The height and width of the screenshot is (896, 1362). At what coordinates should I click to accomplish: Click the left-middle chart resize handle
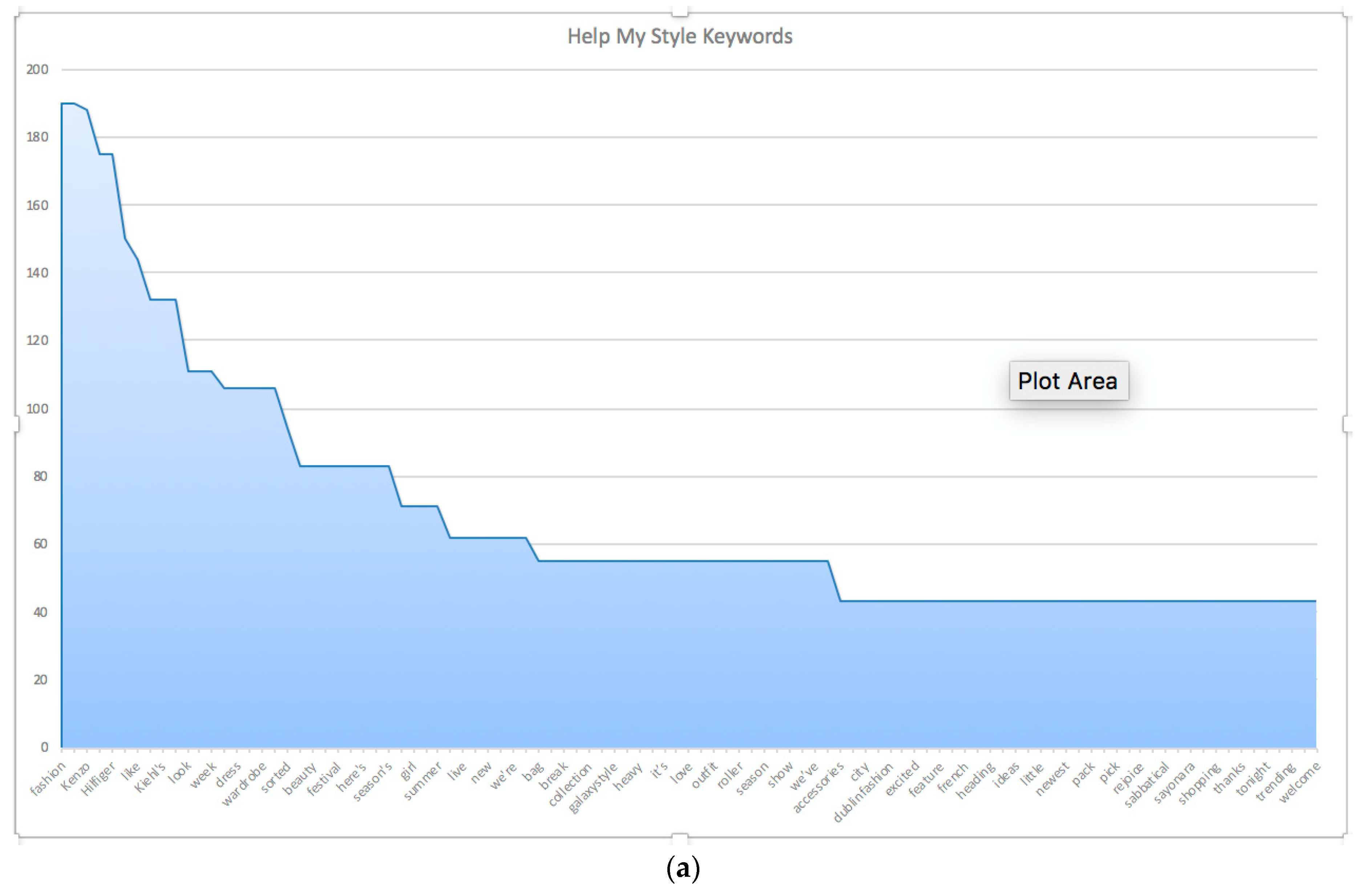(17, 424)
